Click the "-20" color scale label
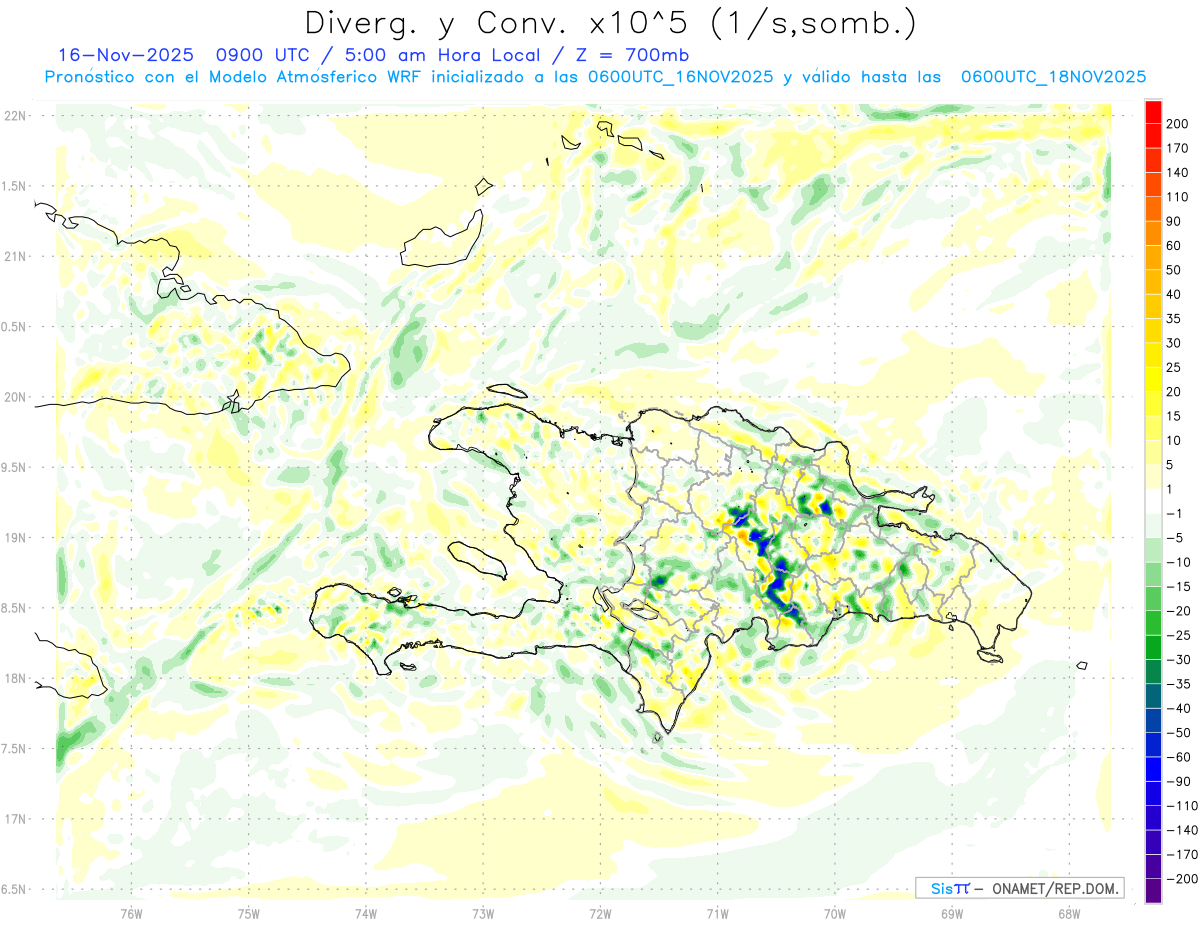Image resolution: width=1200 pixels, height=927 pixels. coord(1178,611)
